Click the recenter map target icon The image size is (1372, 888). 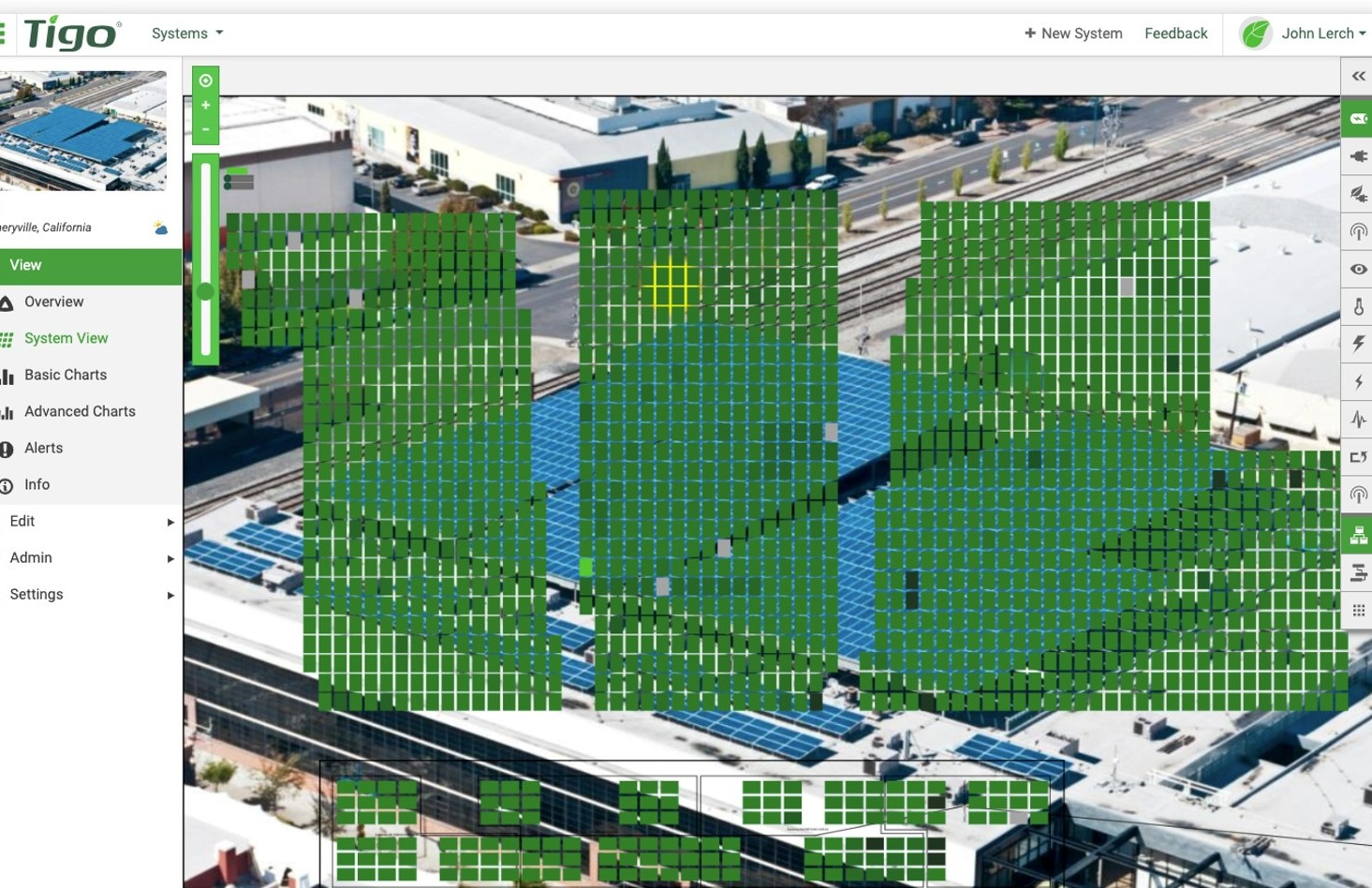[x=205, y=81]
